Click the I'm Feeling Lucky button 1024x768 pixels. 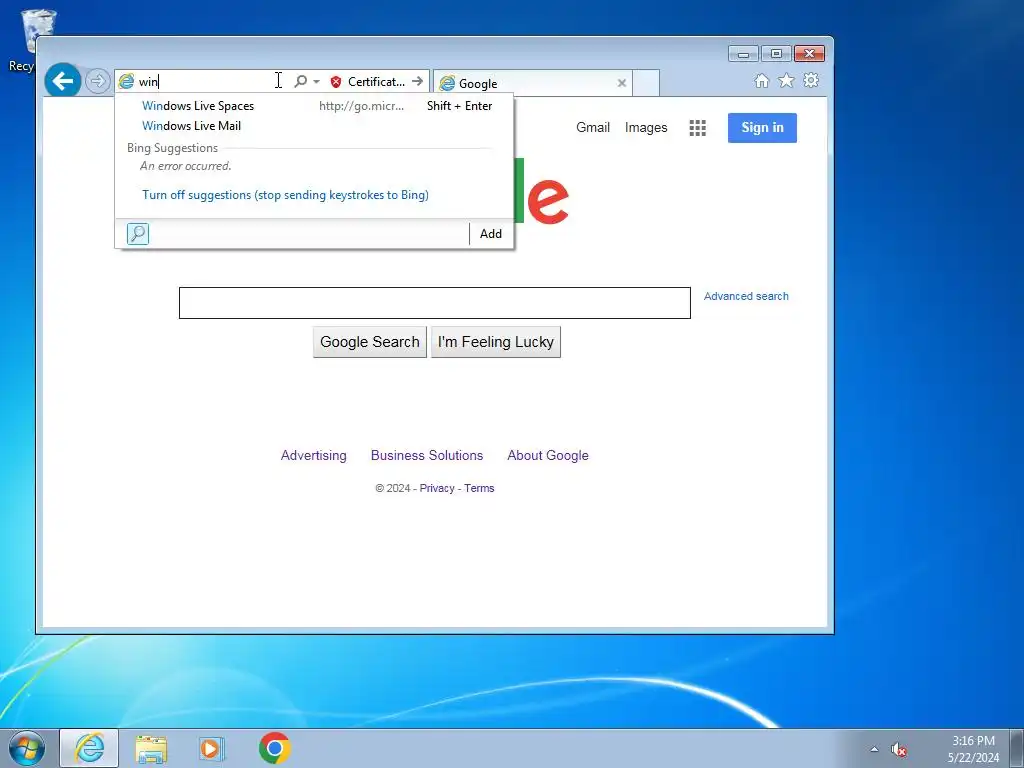point(496,342)
